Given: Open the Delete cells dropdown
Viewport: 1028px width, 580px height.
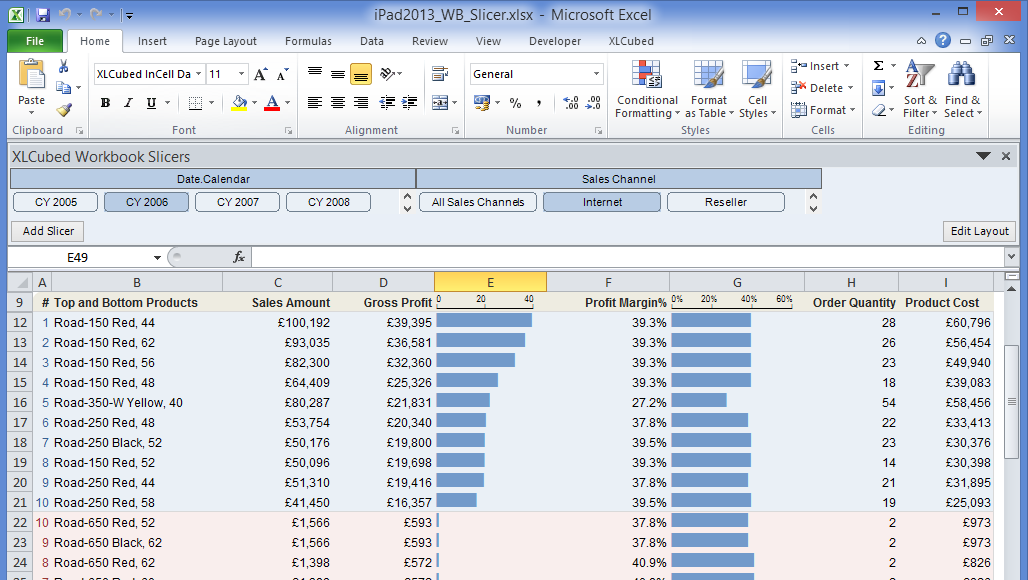Looking at the screenshot, I should pyautogui.click(x=850, y=88).
